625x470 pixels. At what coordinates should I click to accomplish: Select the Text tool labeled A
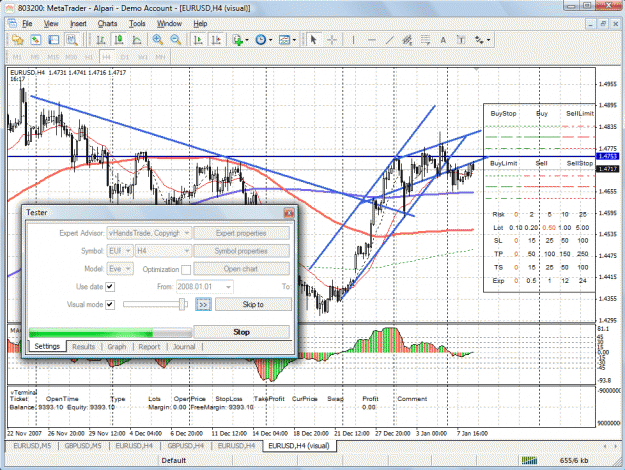click(x=443, y=40)
